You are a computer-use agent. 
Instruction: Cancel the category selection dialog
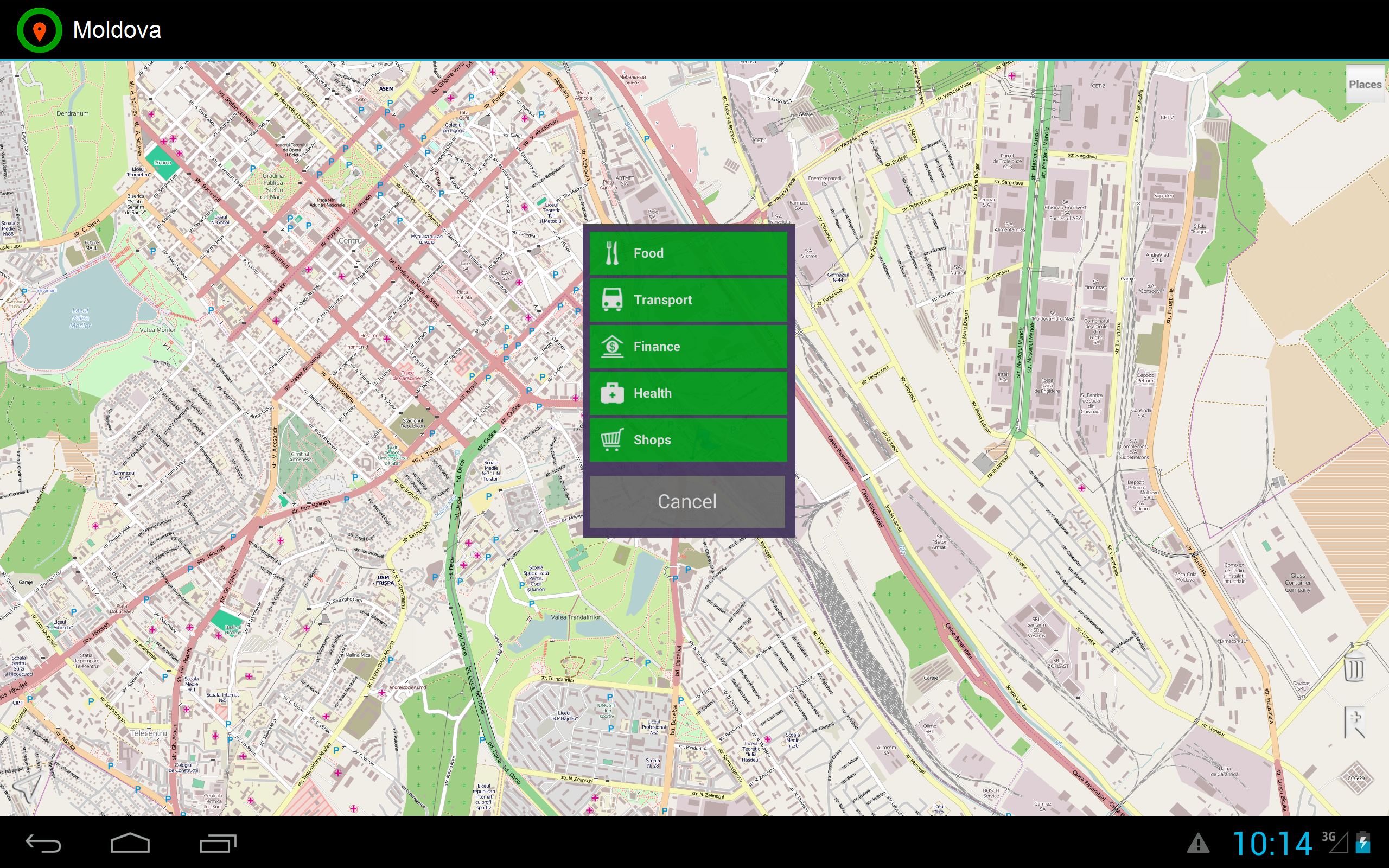click(687, 501)
